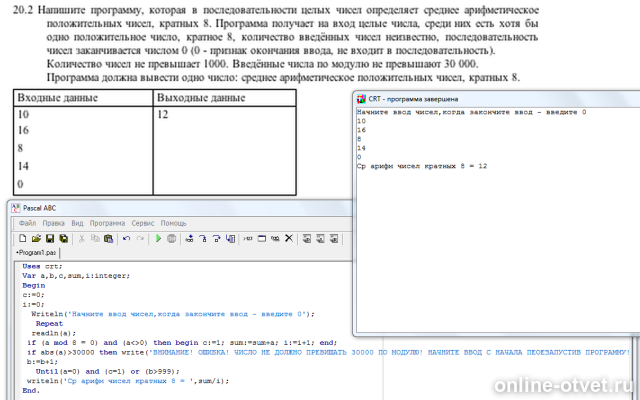Click the CRT window title bar icon
The width and height of the screenshot is (640, 400).
tap(361, 99)
